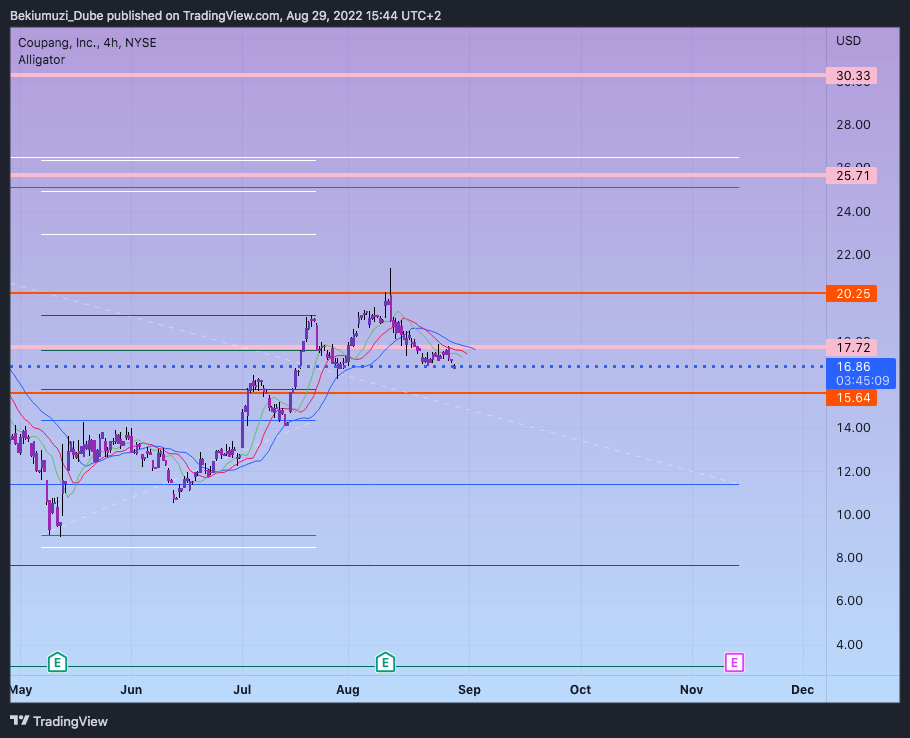Click the 6.00 price scale tick
This screenshot has height=738, width=910.
coord(849,600)
